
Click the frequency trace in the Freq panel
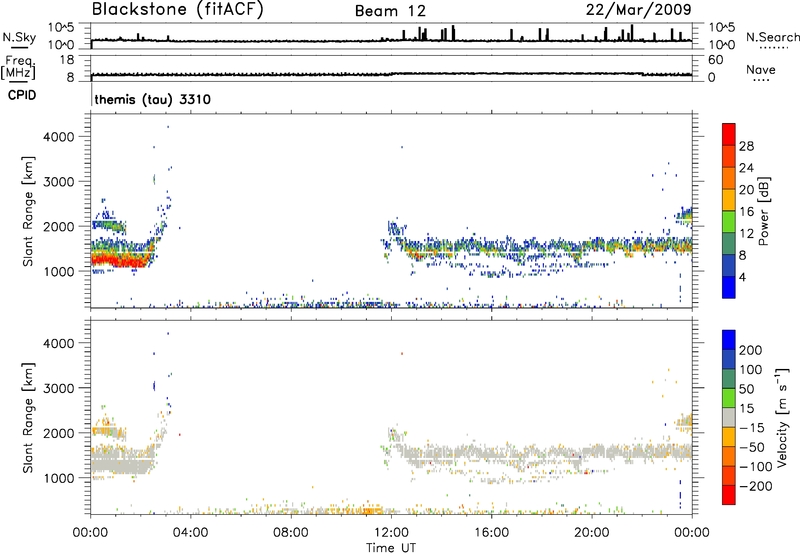pos(391,74)
